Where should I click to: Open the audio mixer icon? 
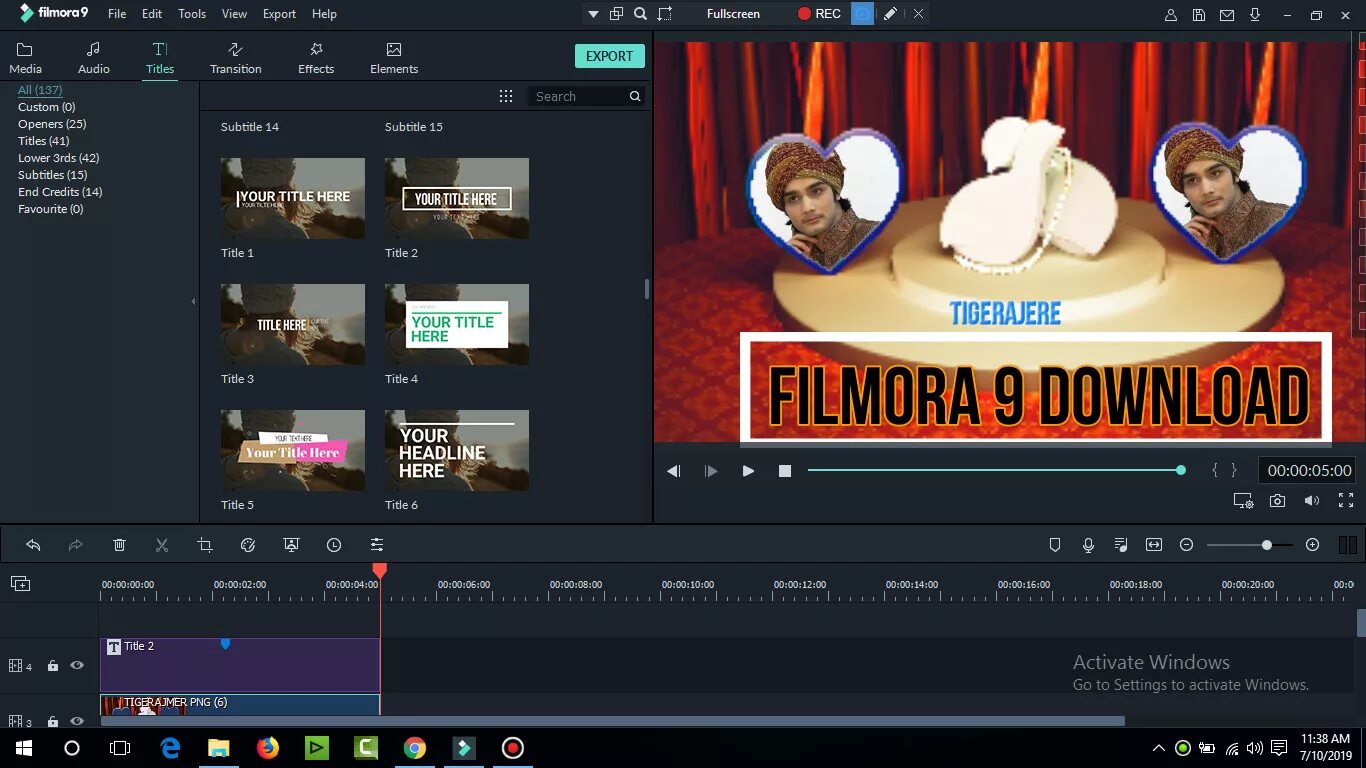(x=1121, y=545)
